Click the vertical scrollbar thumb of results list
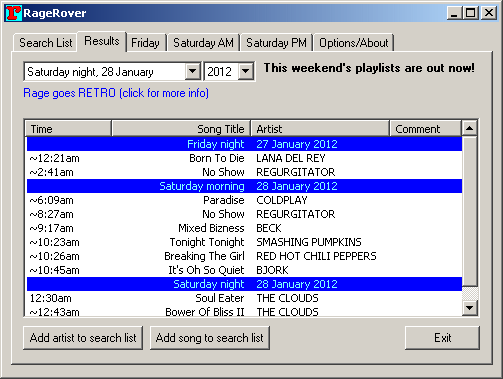 tap(469, 211)
